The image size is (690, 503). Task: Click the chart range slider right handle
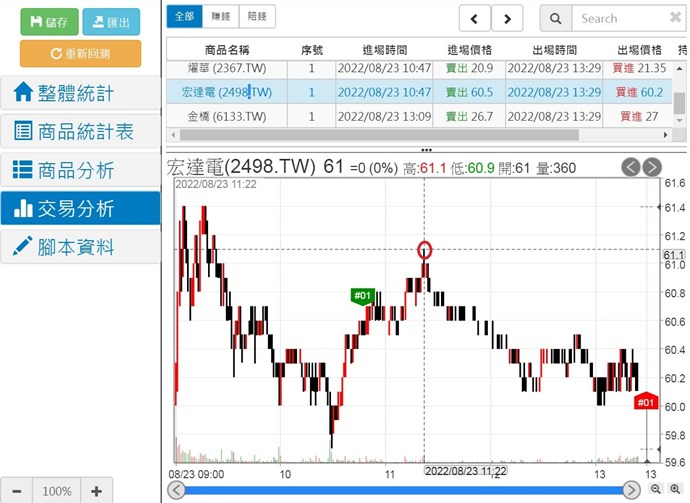(x=631, y=490)
